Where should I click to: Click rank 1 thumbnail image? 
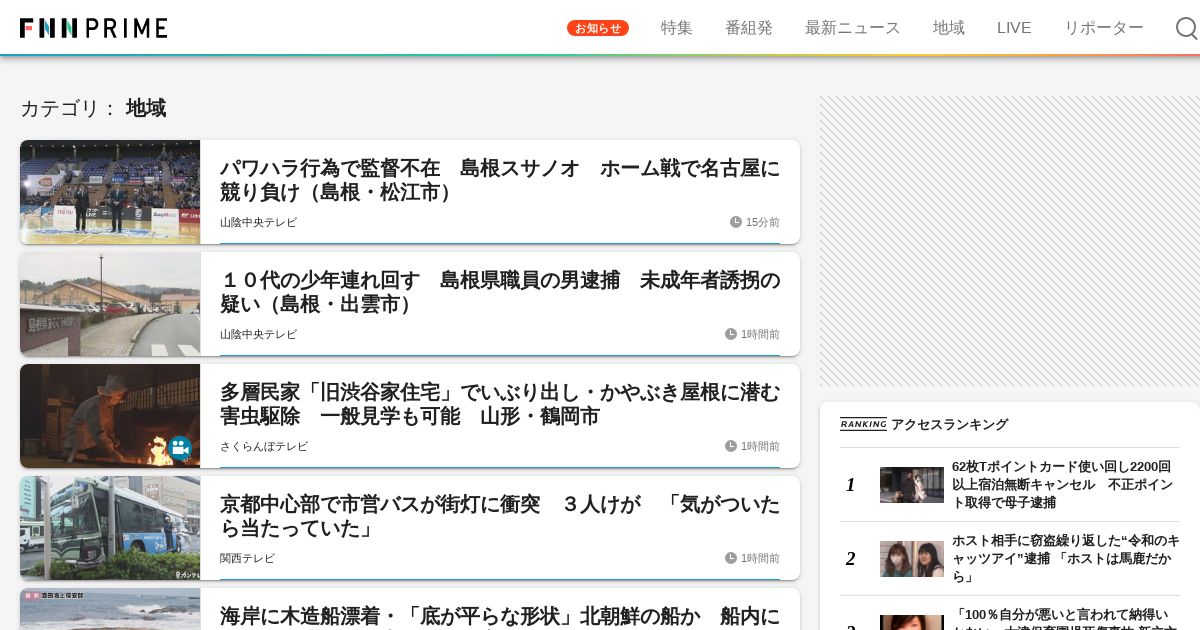[x=912, y=485]
